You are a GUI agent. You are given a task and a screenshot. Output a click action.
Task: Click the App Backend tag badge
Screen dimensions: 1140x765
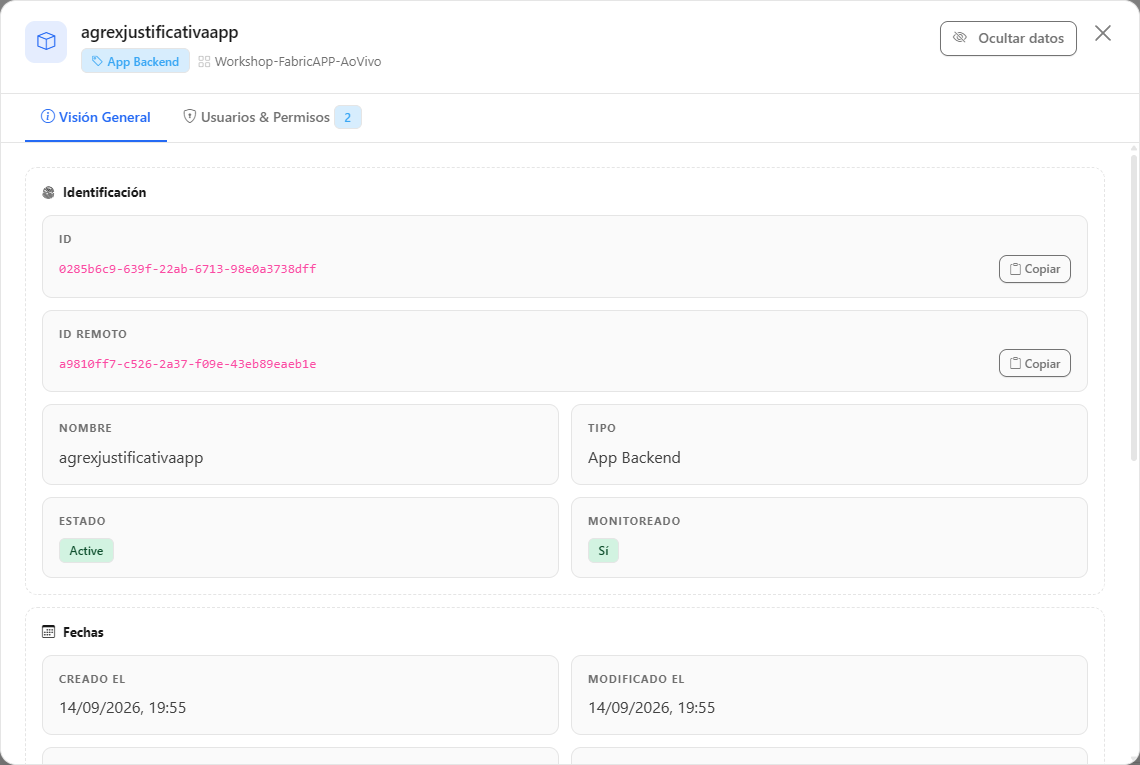pyautogui.click(x=135, y=61)
